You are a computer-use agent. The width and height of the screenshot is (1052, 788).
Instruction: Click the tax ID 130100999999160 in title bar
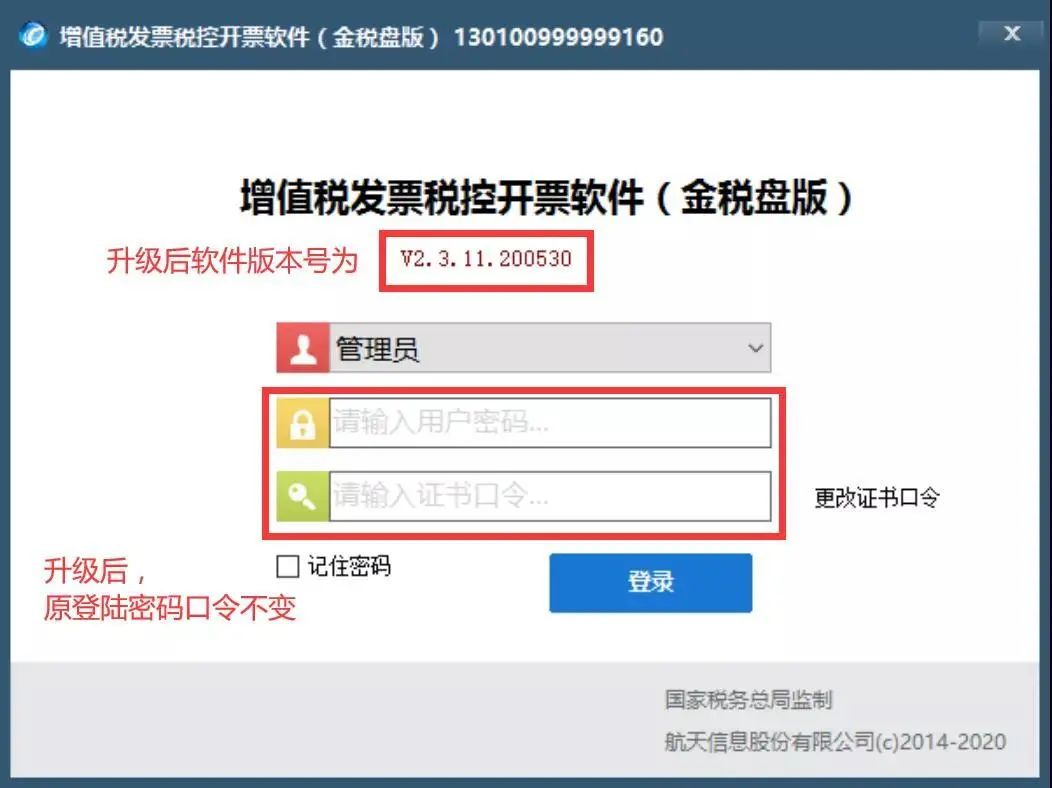pyautogui.click(x=558, y=37)
